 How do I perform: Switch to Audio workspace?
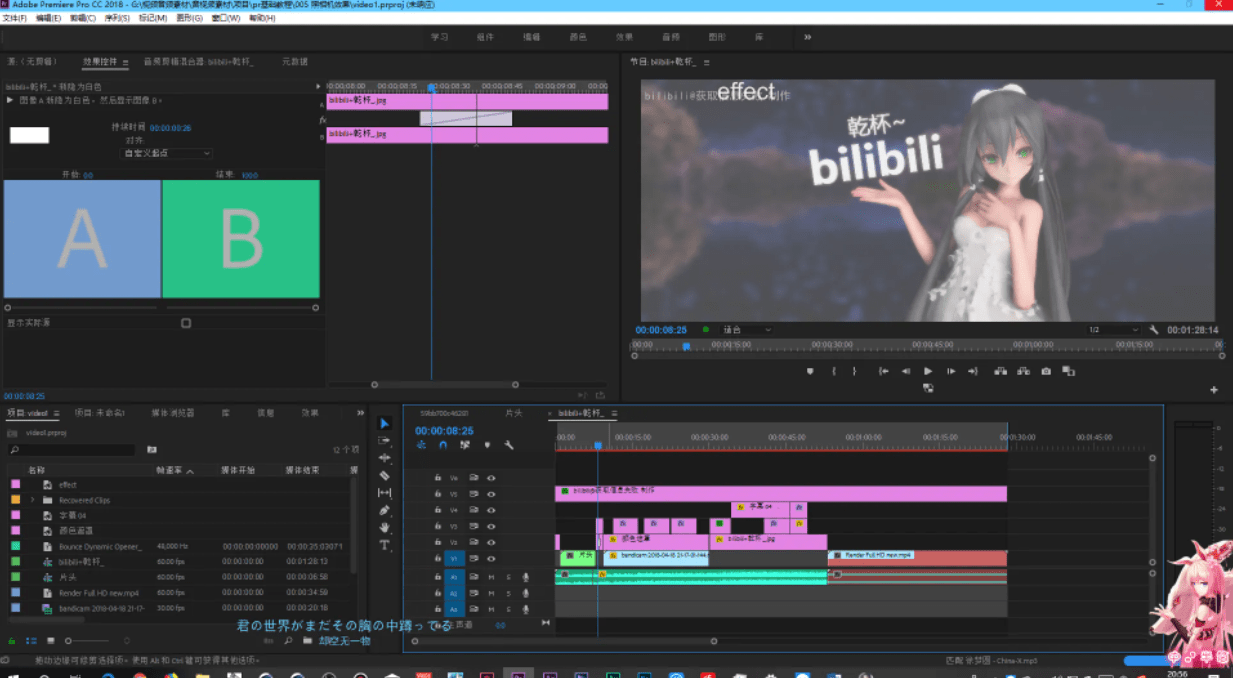pos(670,37)
